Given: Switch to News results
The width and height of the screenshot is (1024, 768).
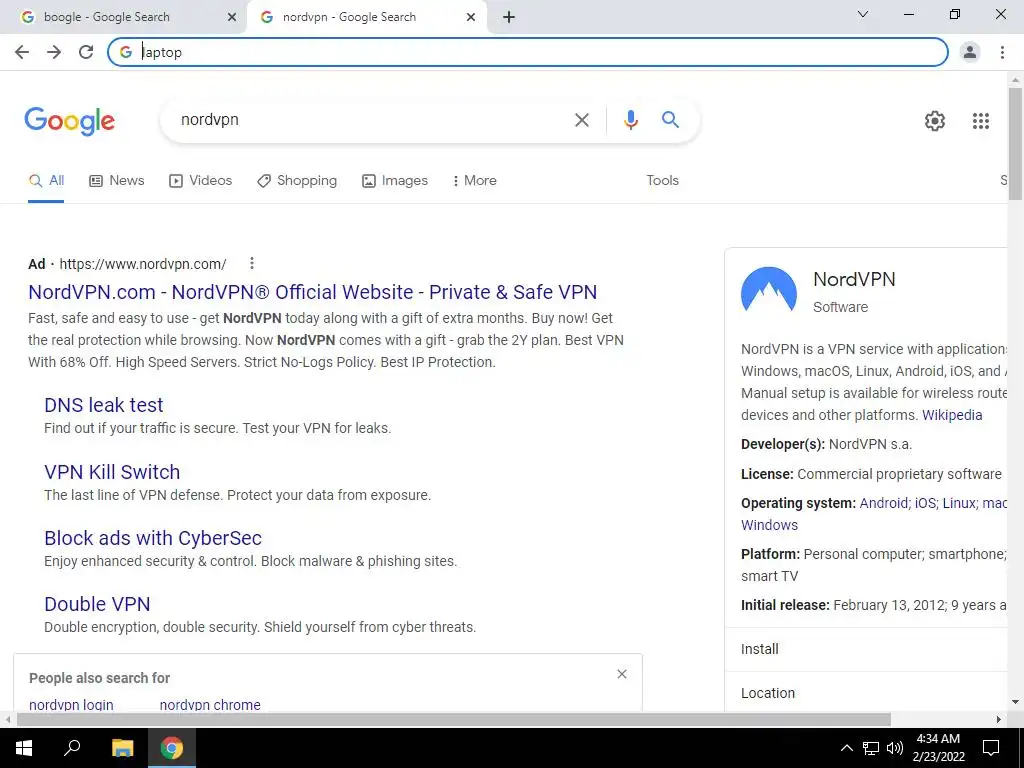Looking at the screenshot, I should [x=117, y=181].
